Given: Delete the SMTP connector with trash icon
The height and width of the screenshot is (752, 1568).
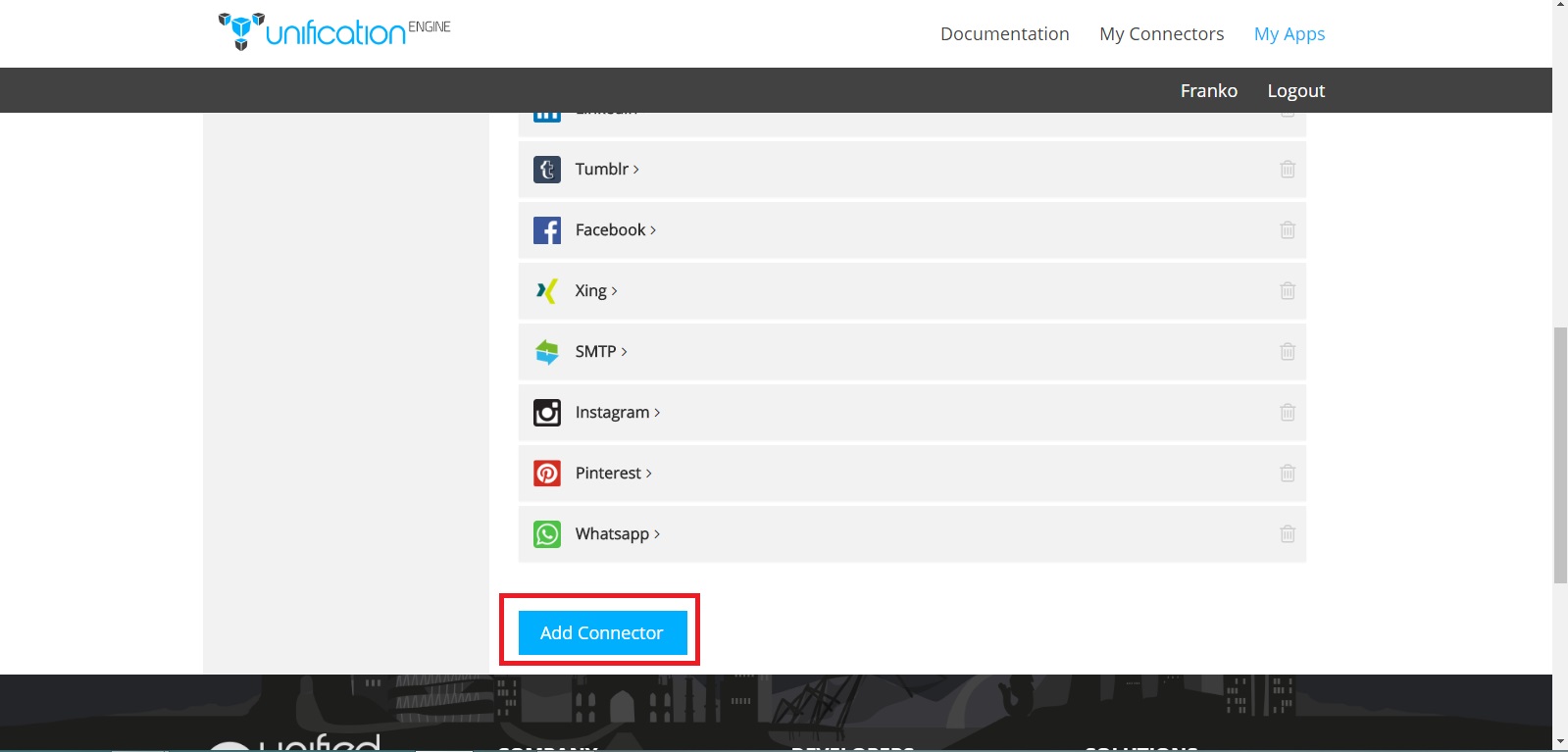Looking at the screenshot, I should [1288, 352].
